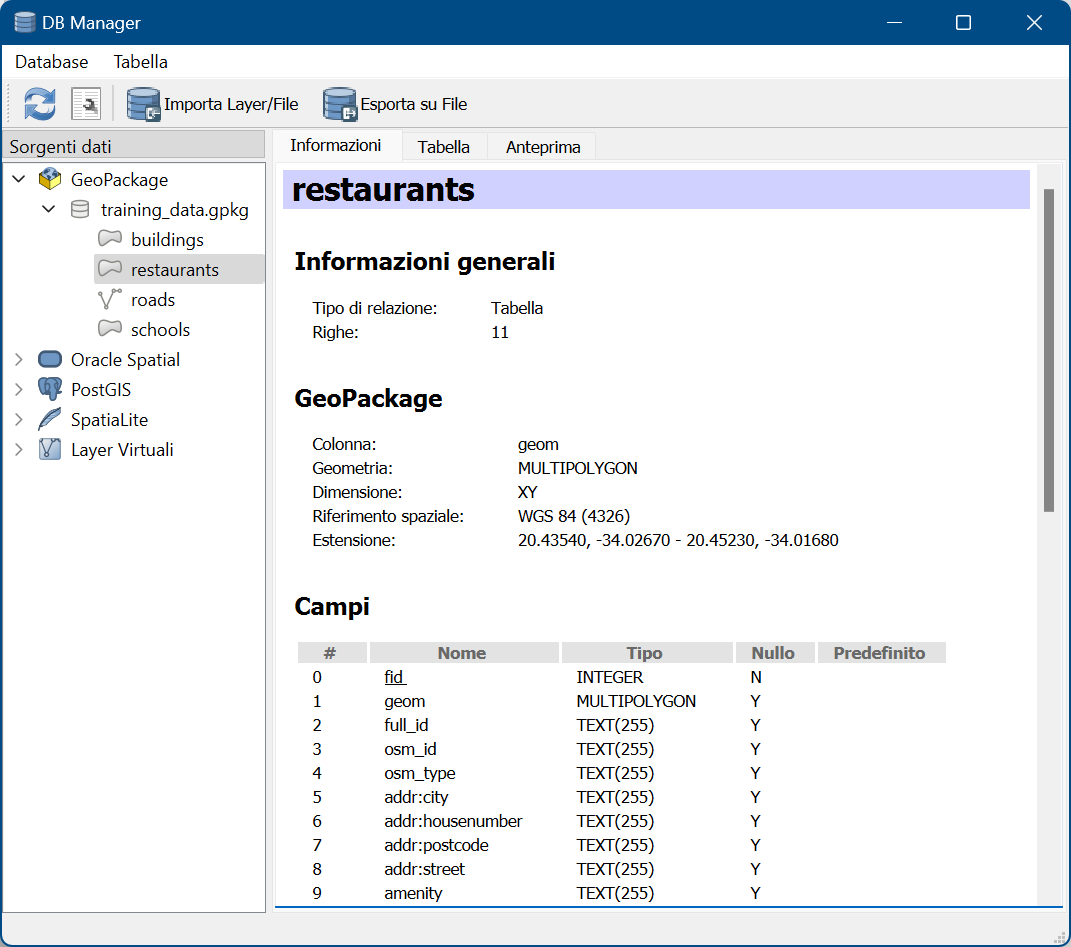Click the GeoPackage provider icon
Screen dimensions: 1071x947
(50, 179)
